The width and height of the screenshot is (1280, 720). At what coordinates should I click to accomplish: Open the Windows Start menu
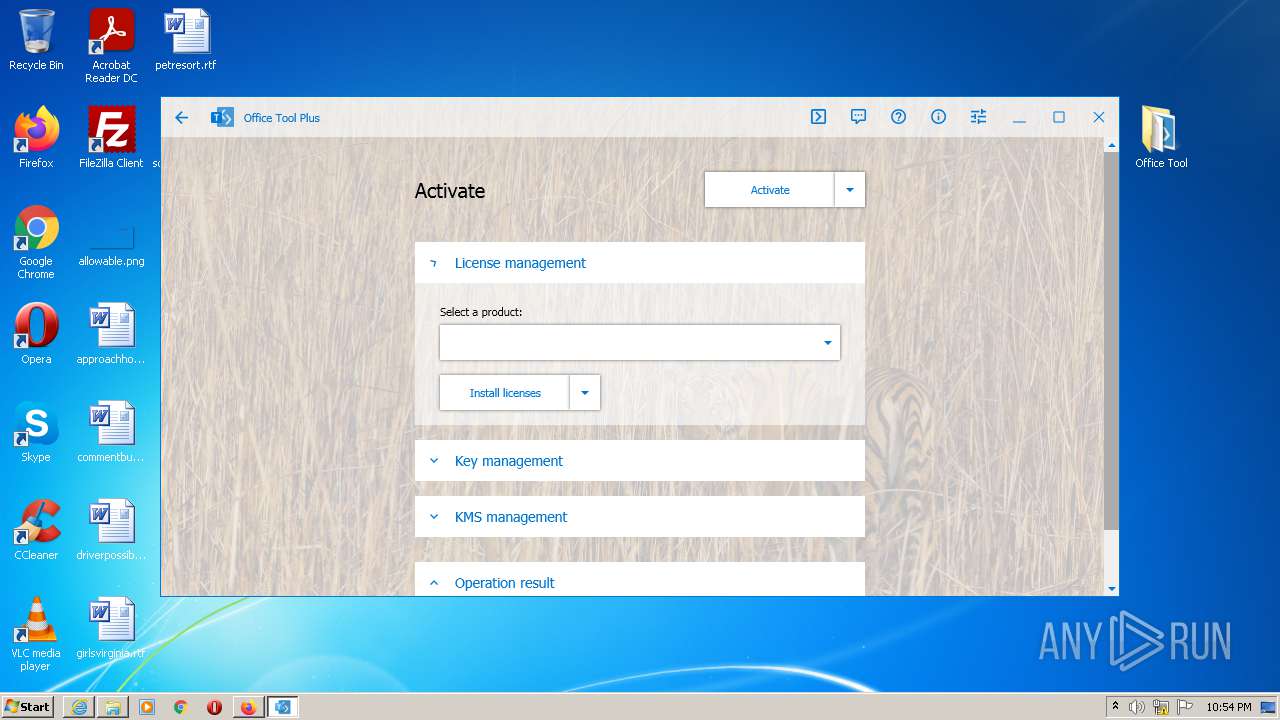pyautogui.click(x=28, y=706)
